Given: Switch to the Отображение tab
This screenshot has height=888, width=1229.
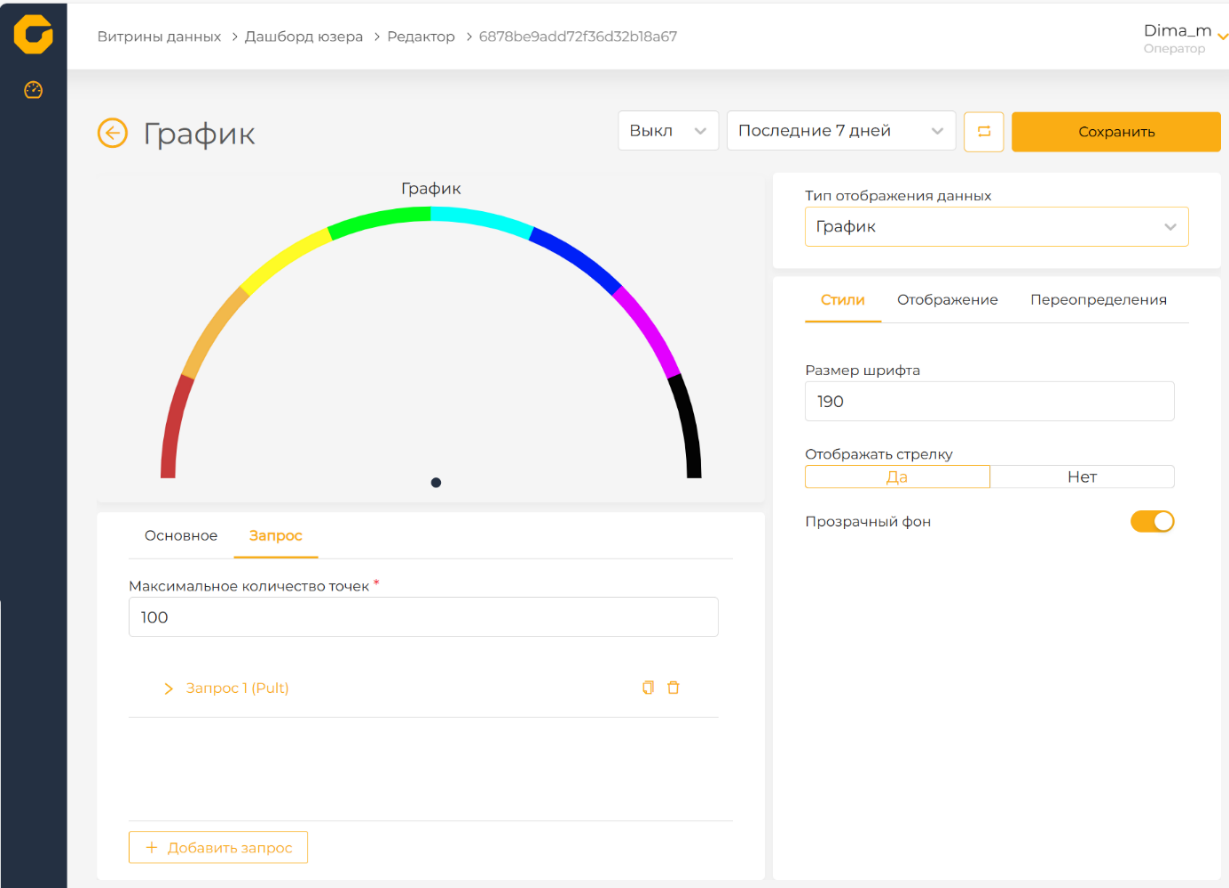Looking at the screenshot, I should coord(947,300).
